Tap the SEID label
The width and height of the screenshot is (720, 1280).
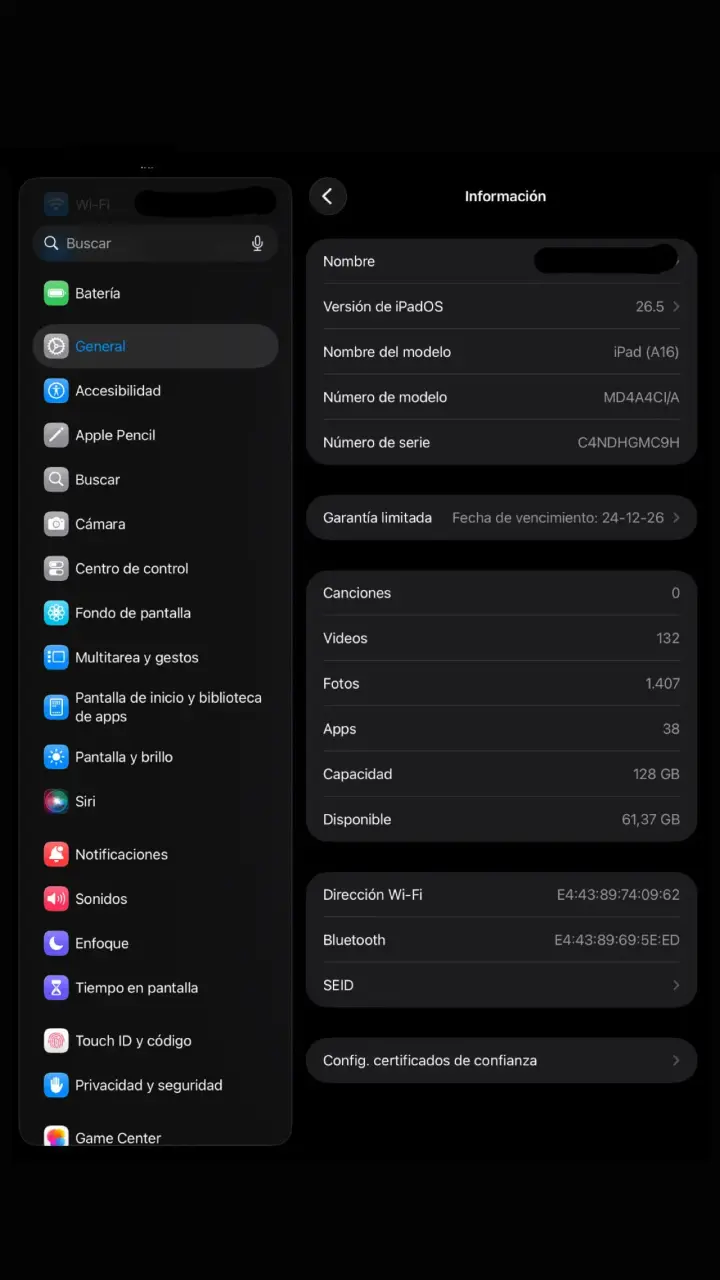tap(338, 985)
